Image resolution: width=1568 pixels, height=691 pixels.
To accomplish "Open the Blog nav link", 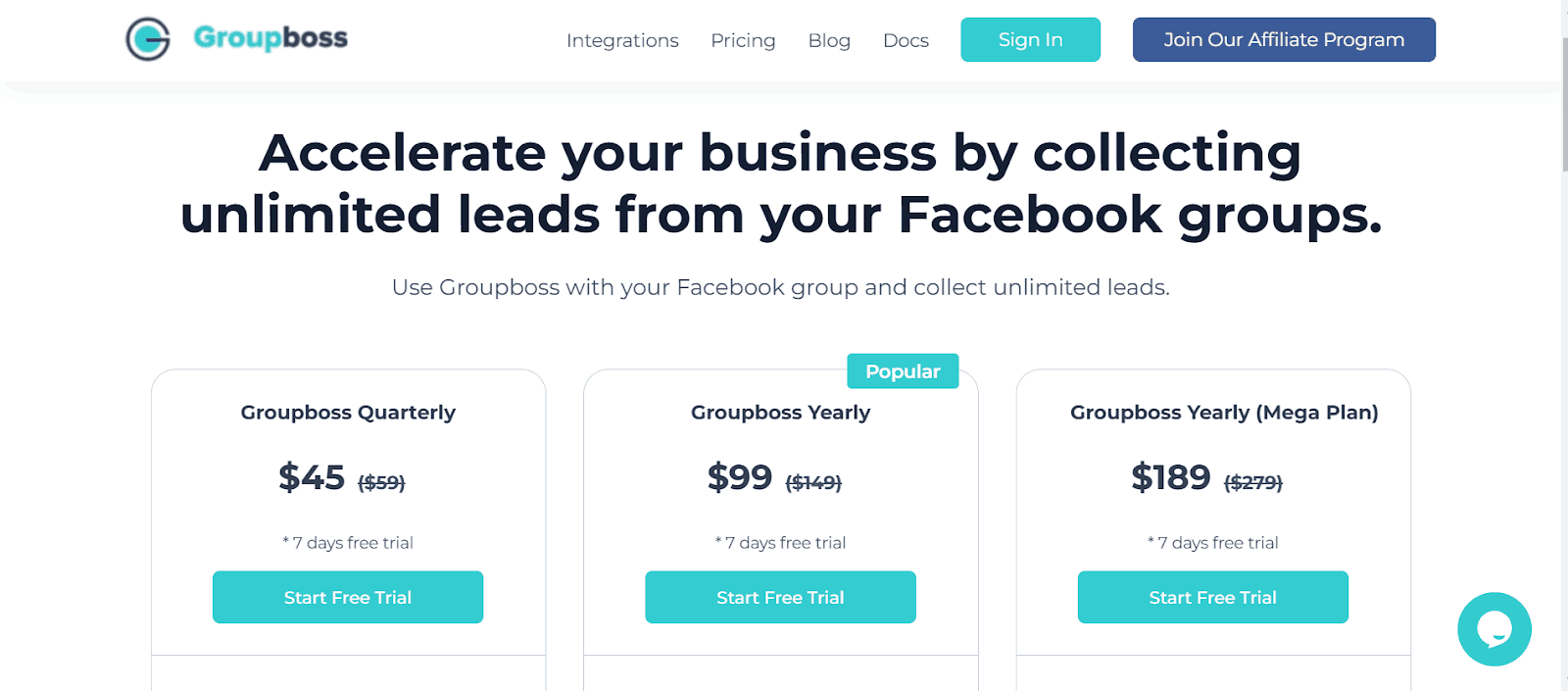I will 829,40.
